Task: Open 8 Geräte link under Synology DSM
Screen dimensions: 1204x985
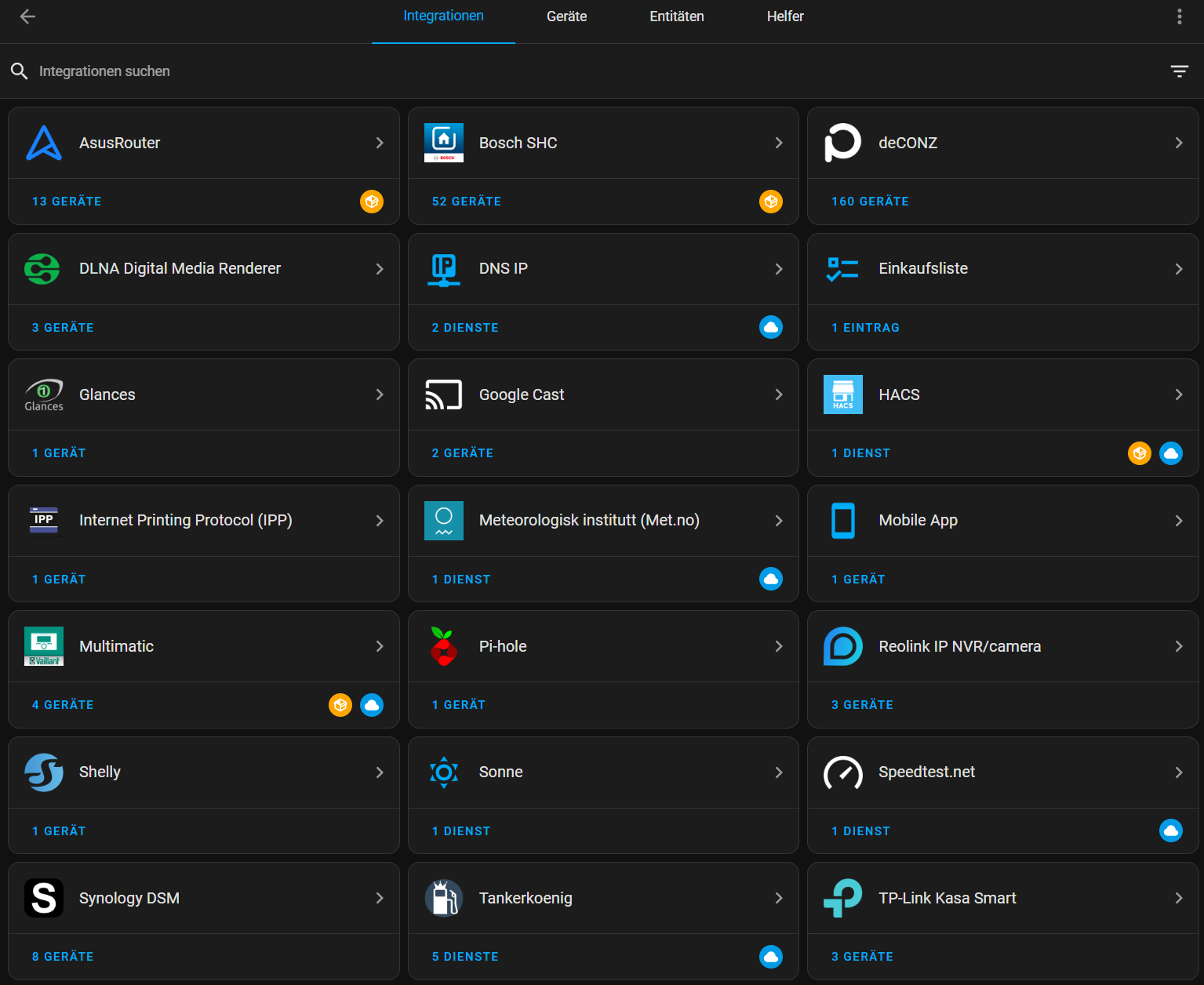Action: point(63,957)
